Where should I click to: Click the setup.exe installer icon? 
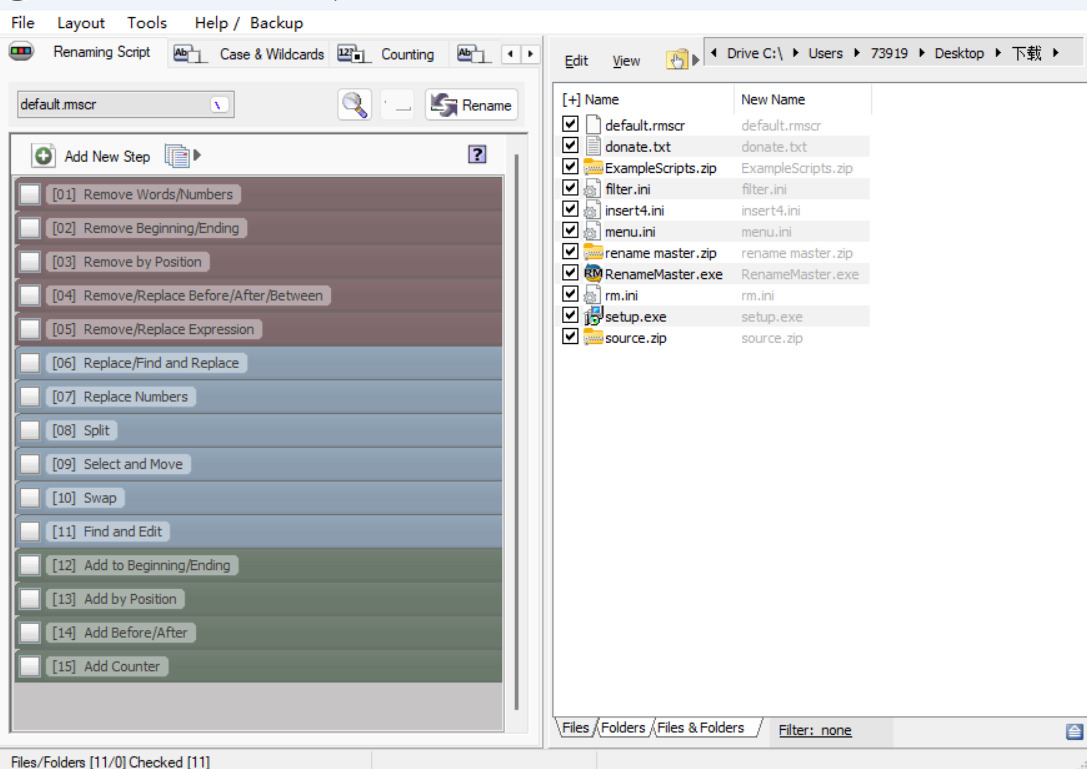pyautogui.click(x=593, y=316)
